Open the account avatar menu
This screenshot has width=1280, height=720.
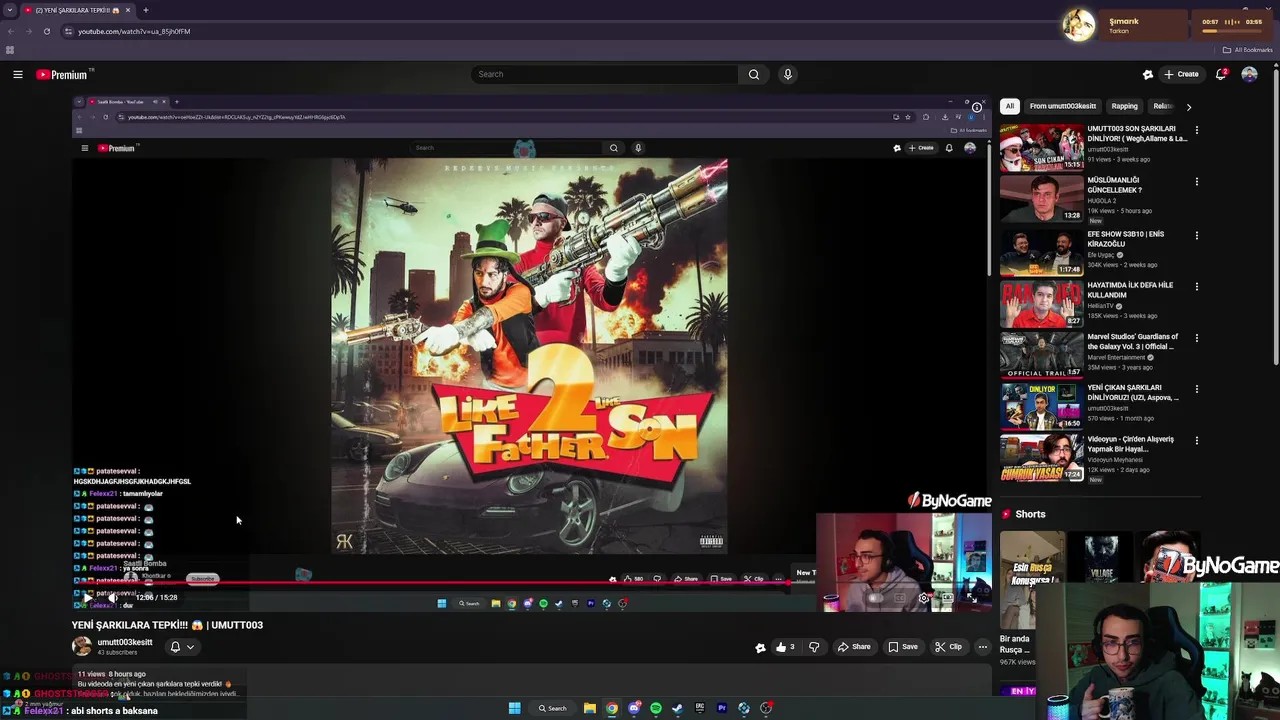click(x=1249, y=74)
